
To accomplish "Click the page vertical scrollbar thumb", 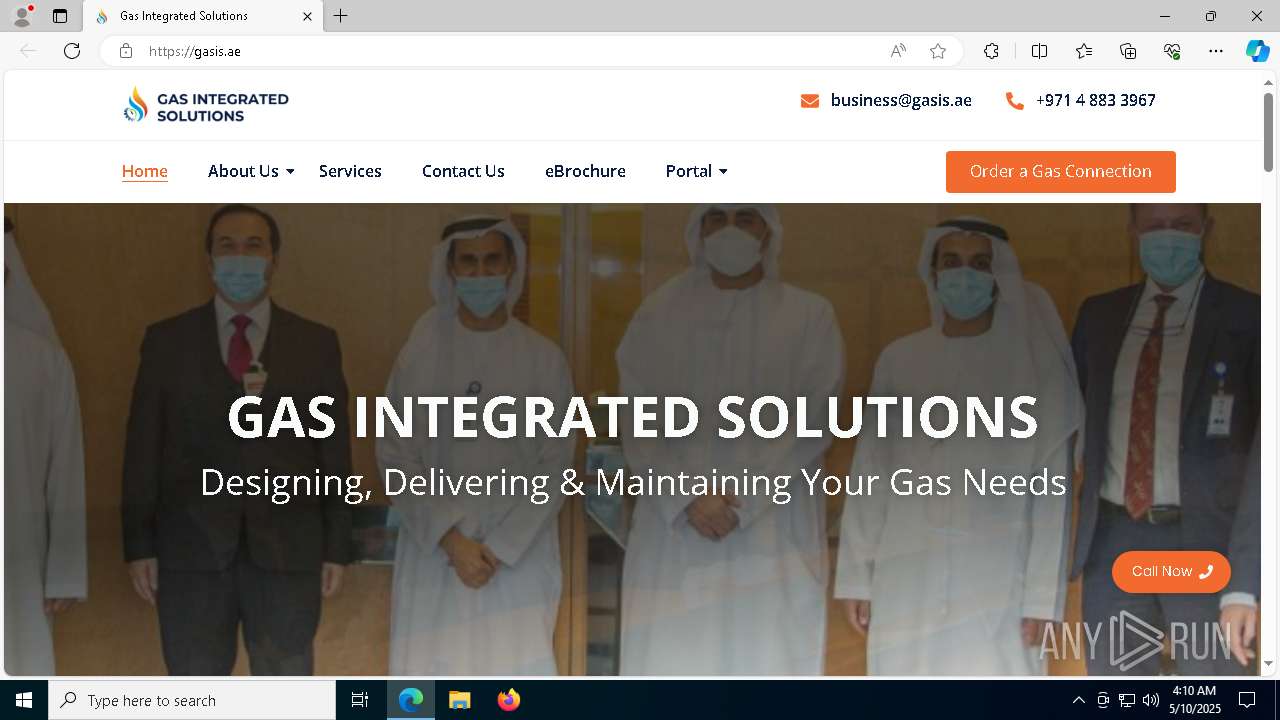I will (1268, 132).
